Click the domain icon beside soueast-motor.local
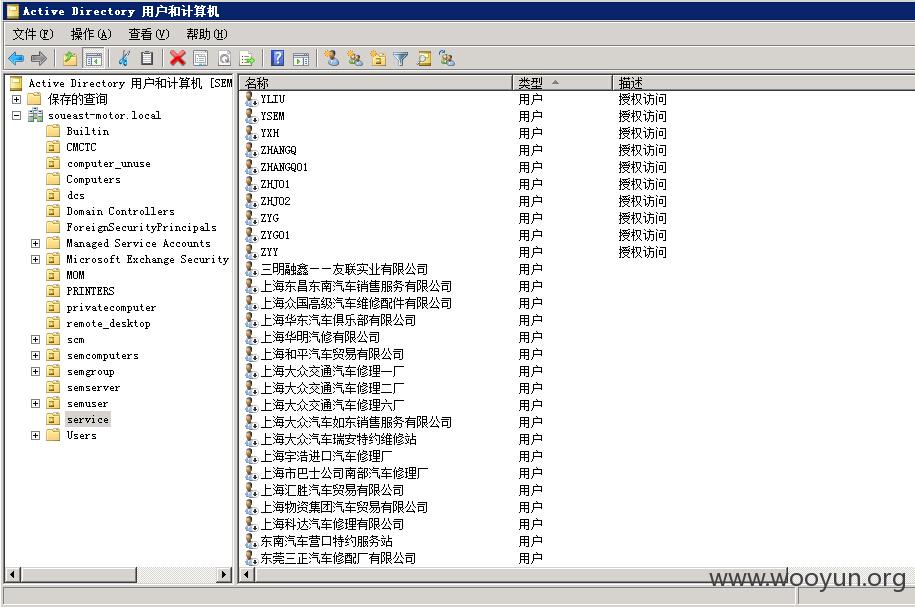The width and height of the screenshot is (915, 607). tap(36, 115)
